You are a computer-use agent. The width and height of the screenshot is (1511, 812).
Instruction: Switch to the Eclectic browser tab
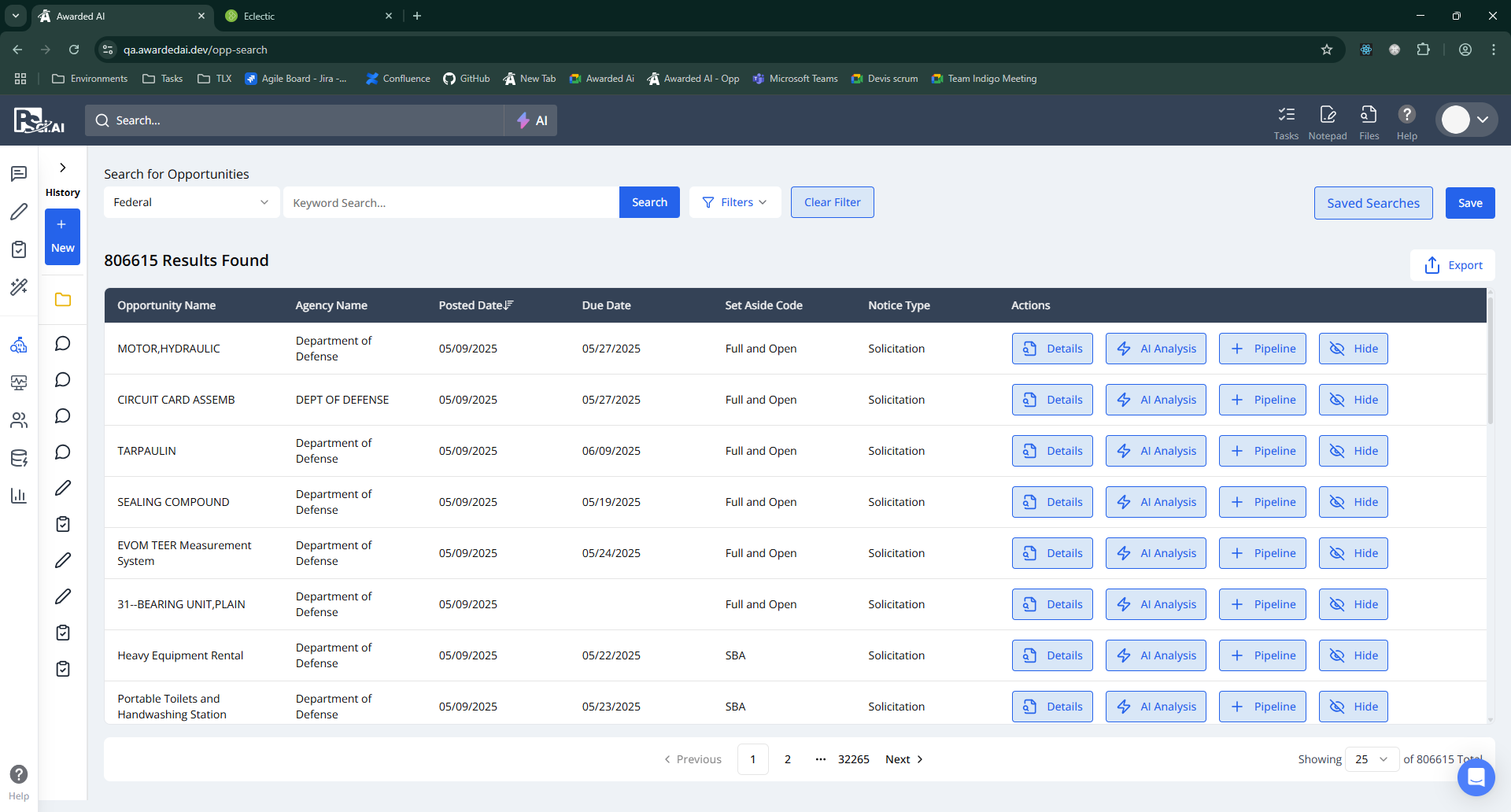307,16
